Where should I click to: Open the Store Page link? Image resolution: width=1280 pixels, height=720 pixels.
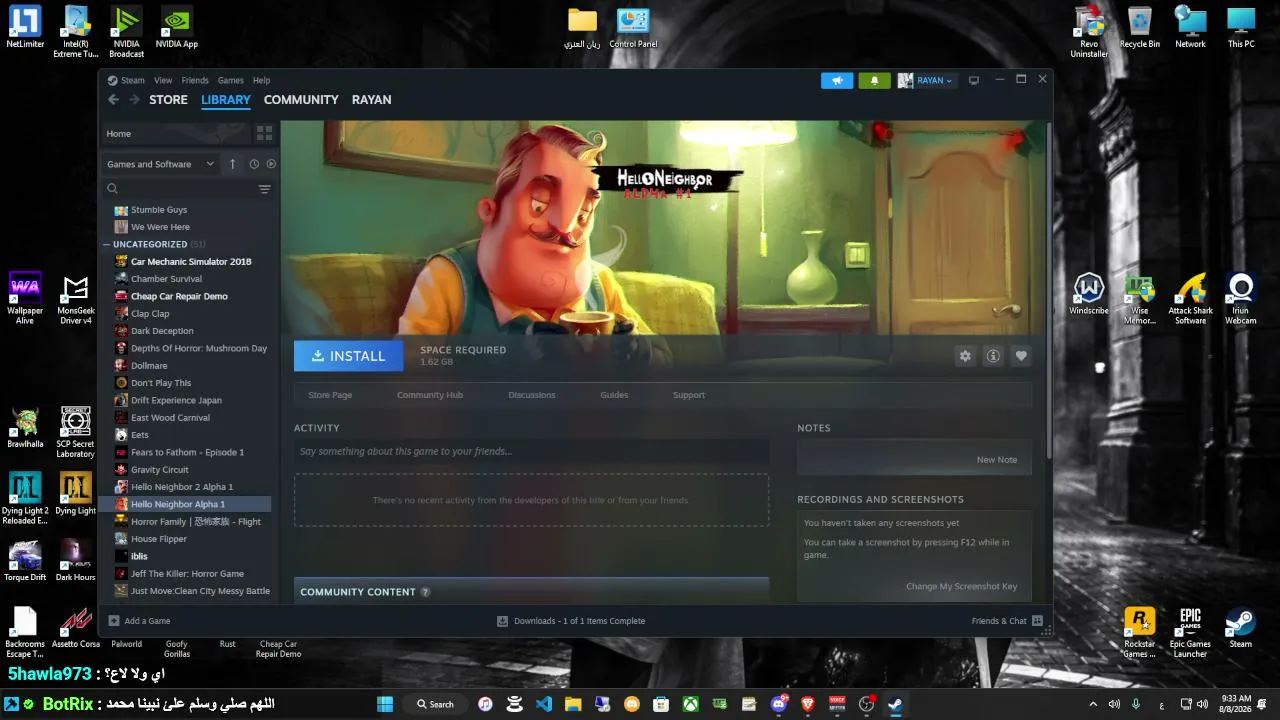330,395
